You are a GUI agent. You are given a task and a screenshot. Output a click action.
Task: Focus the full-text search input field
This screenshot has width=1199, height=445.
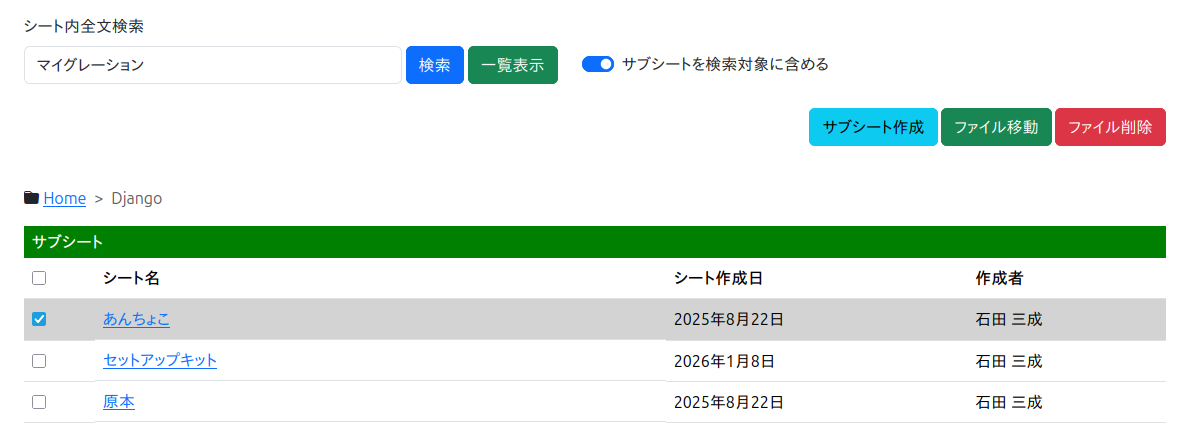click(212, 65)
